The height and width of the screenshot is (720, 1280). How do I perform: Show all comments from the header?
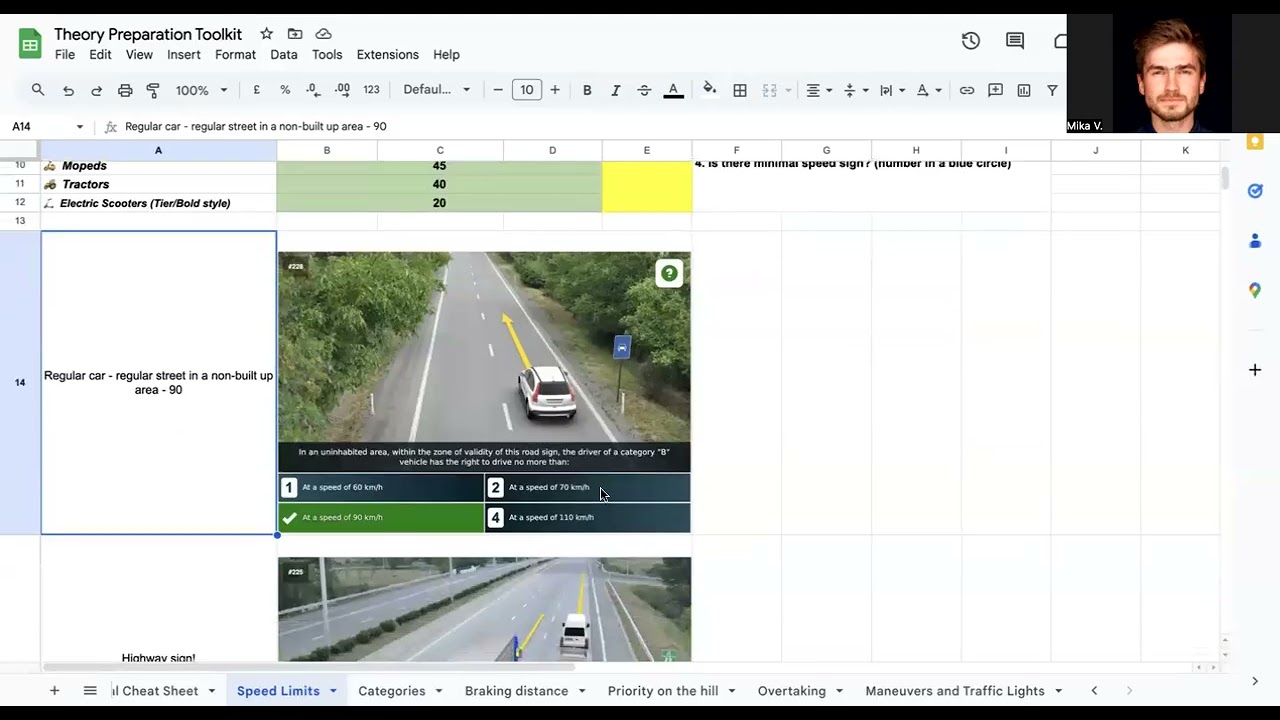(x=1015, y=41)
